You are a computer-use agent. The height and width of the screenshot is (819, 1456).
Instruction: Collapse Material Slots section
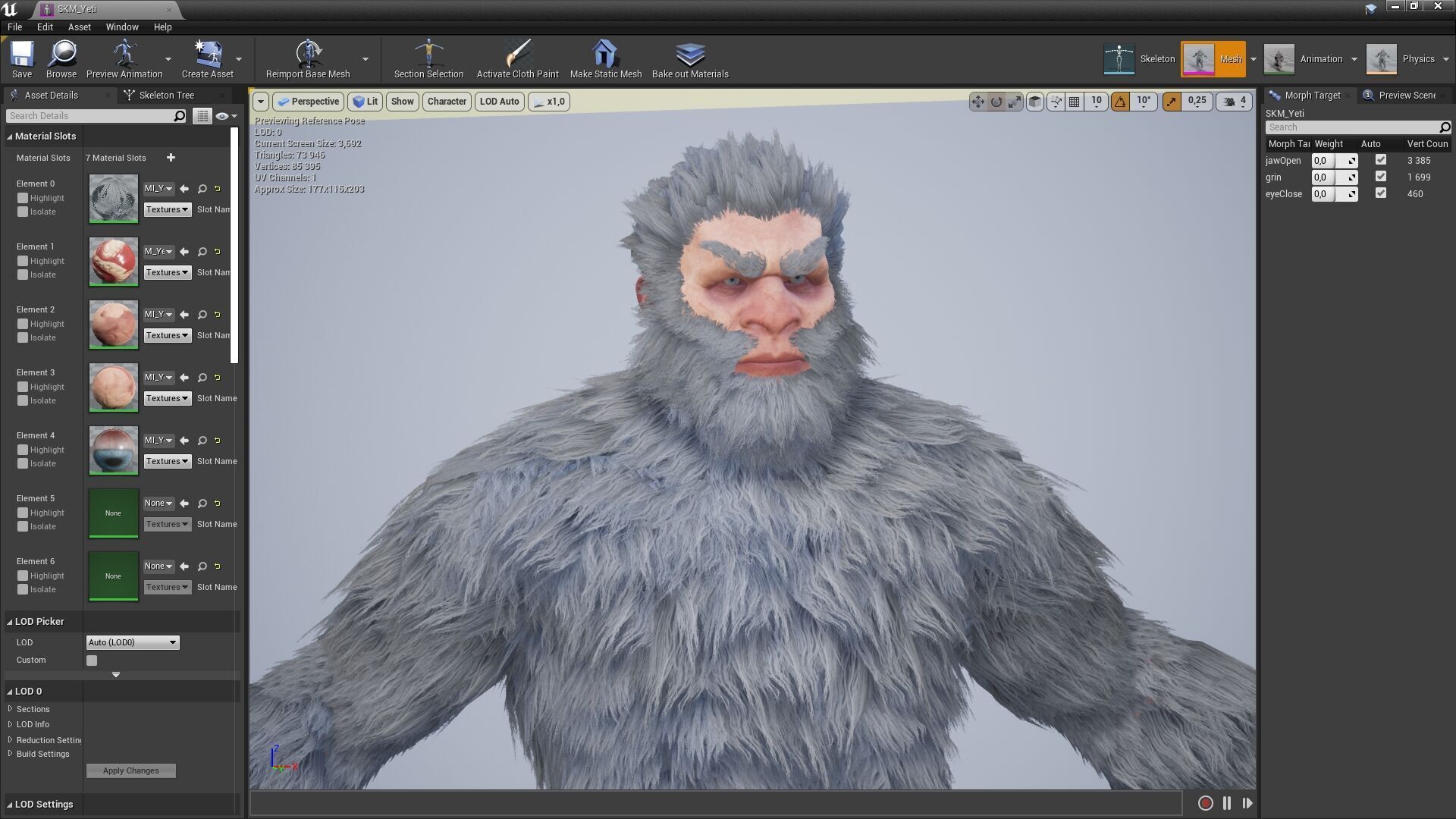[10, 136]
